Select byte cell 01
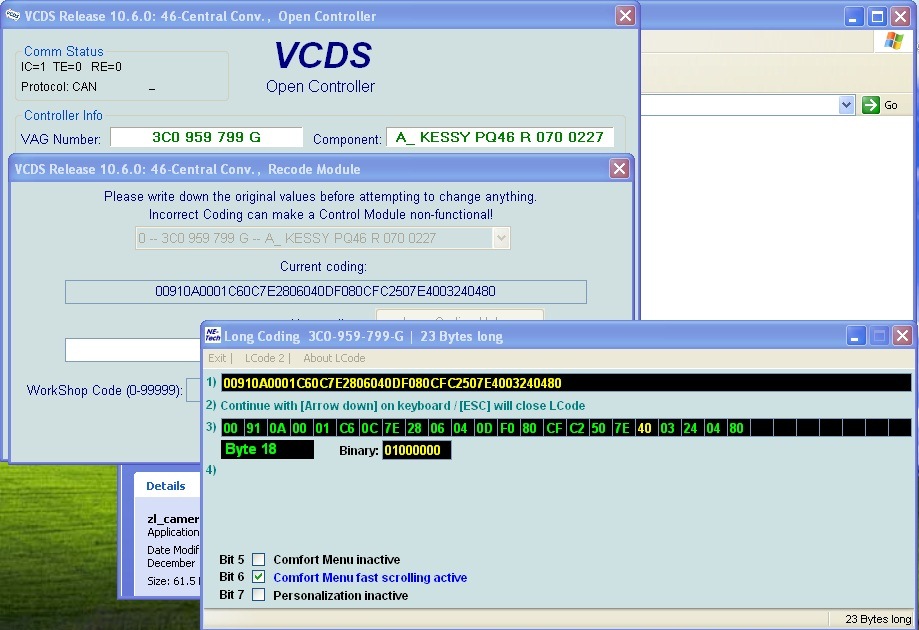This screenshot has width=919, height=630. (323, 428)
